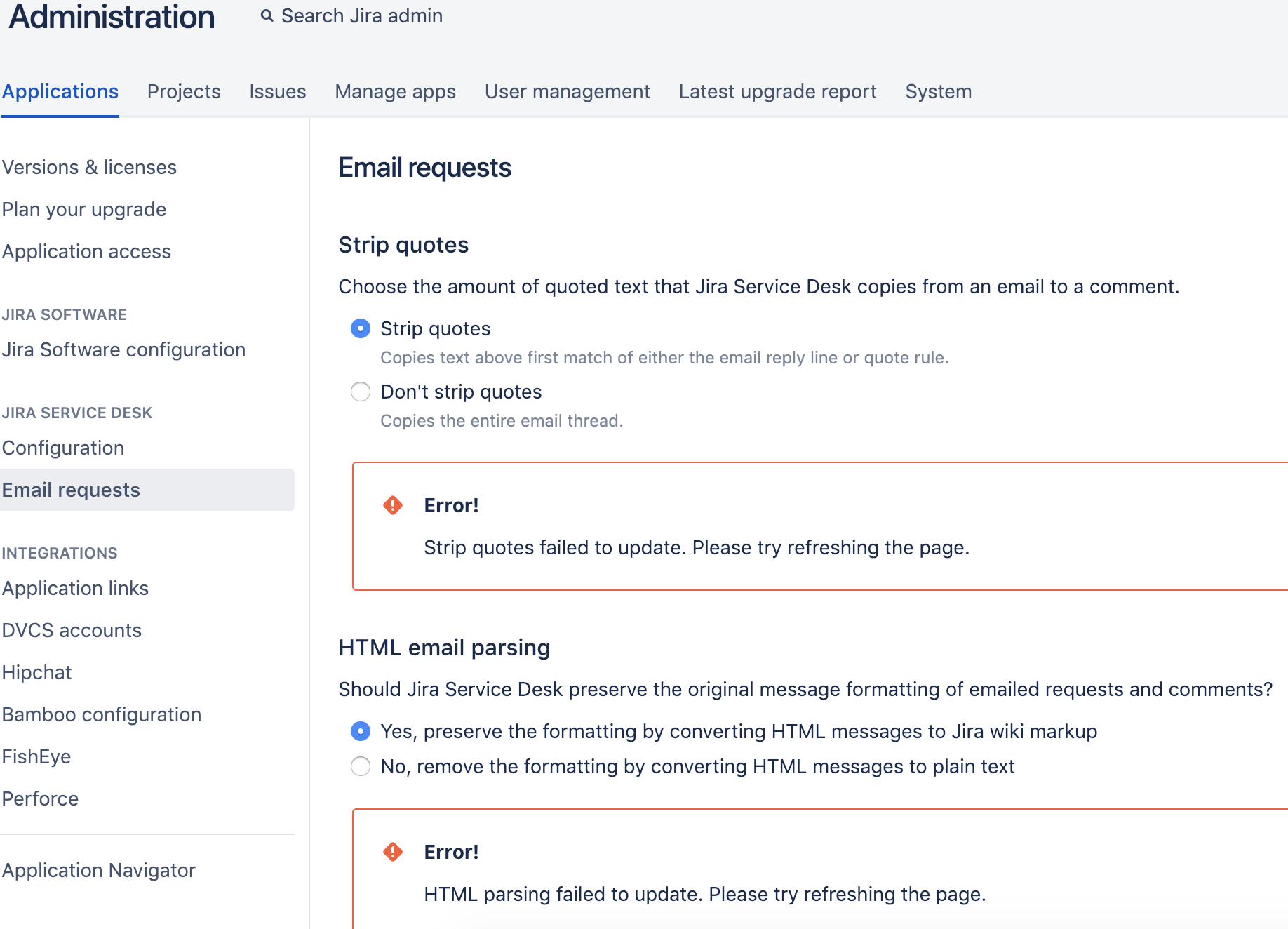Open Service Desk Configuration link

(x=63, y=448)
